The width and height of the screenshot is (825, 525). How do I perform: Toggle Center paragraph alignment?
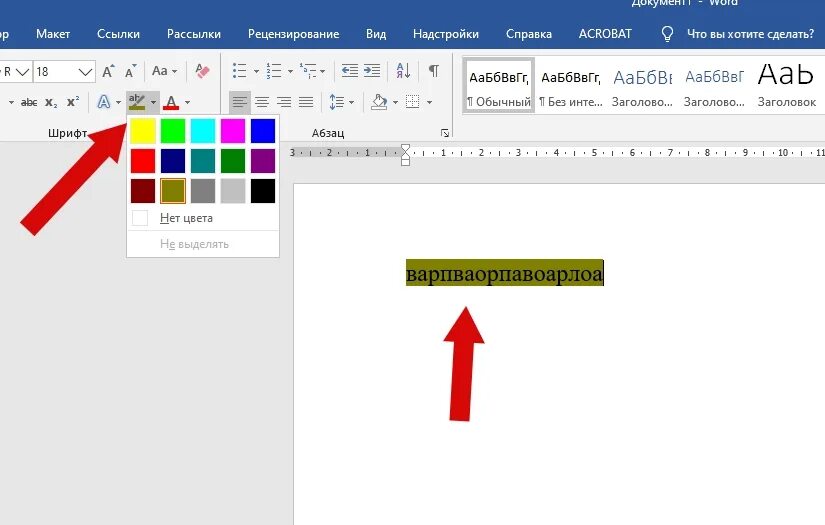point(262,102)
